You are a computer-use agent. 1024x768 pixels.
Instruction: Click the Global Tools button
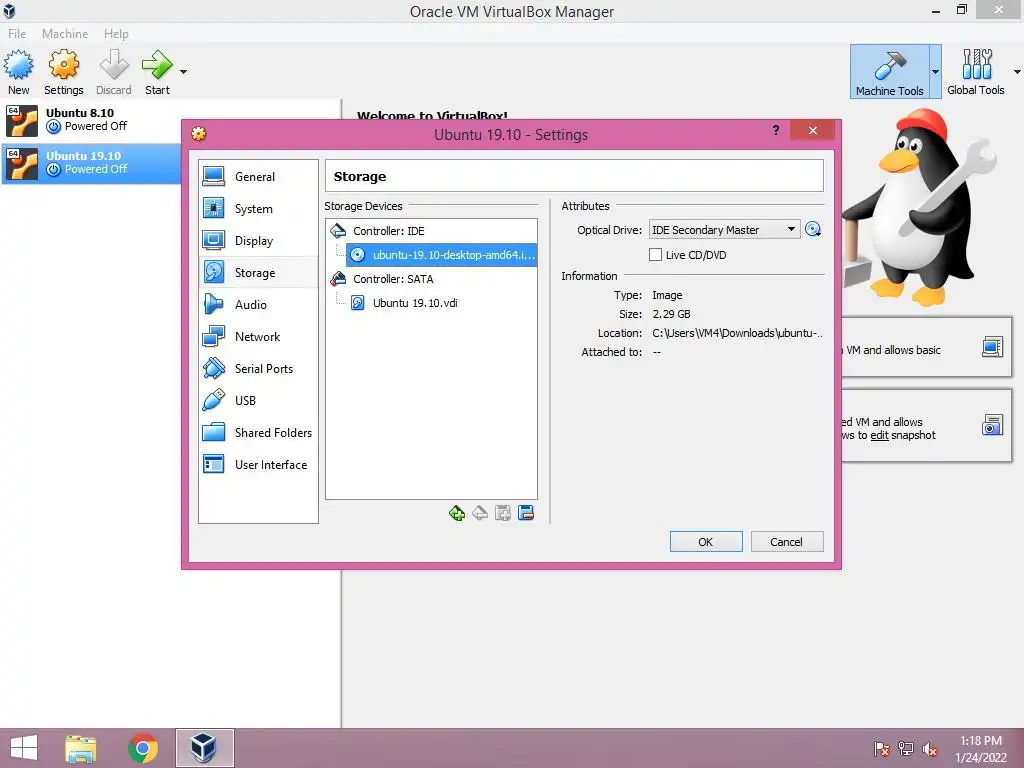(976, 72)
